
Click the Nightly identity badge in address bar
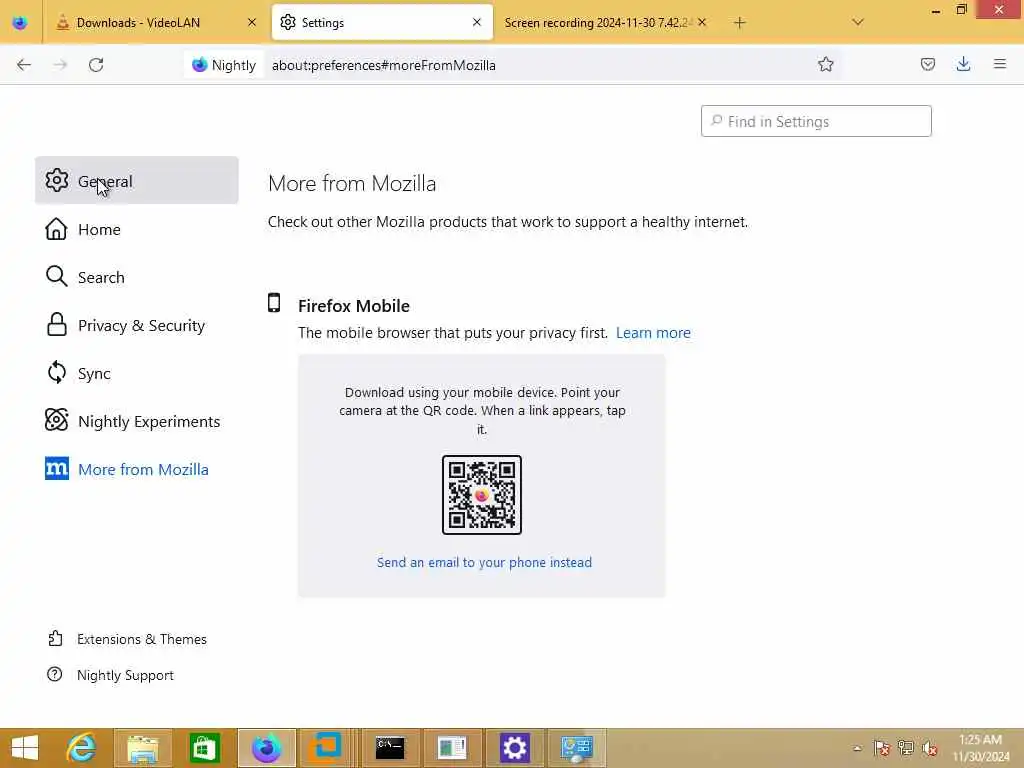click(x=224, y=65)
